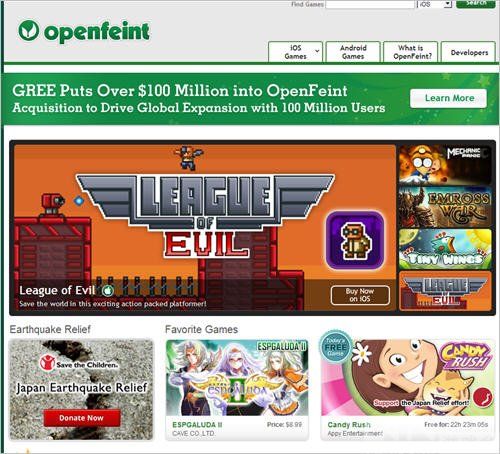Open the League of Evil purple app icon
The width and height of the screenshot is (500, 454).
pyautogui.click(x=355, y=240)
